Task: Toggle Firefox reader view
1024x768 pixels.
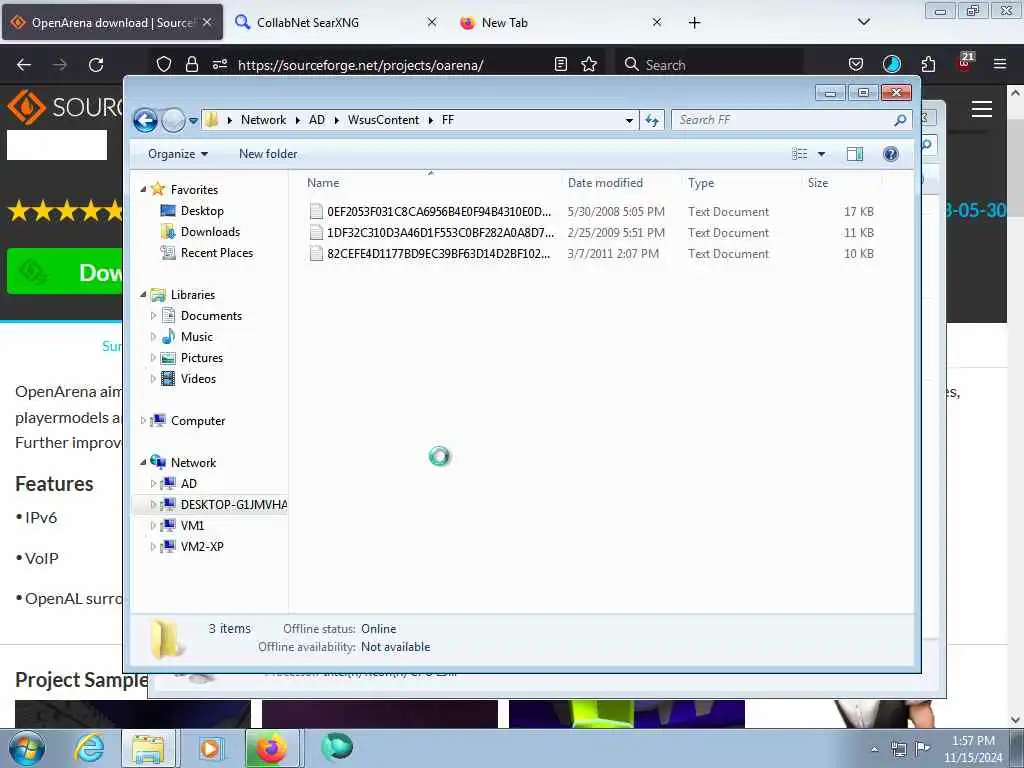Action: tap(560, 64)
